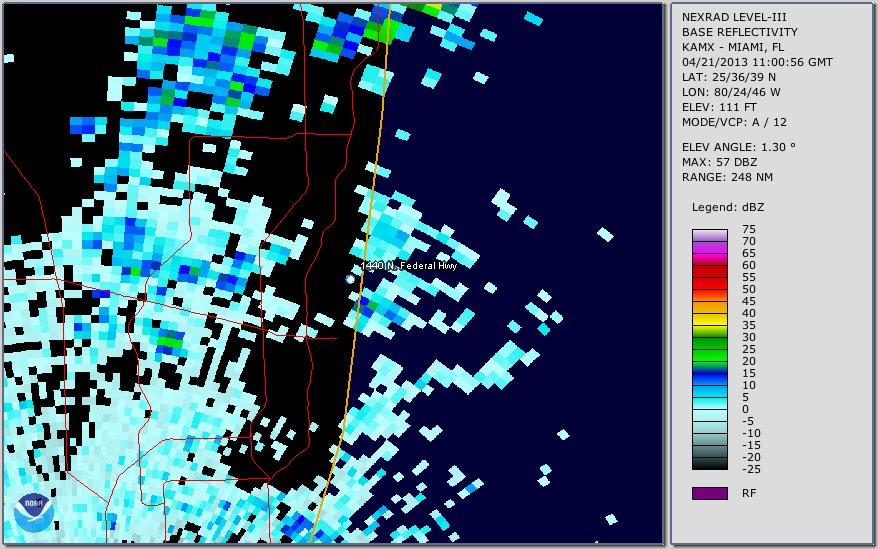Click the Legend: dBZ heading
The height and width of the screenshot is (549, 878).
[x=728, y=207]
